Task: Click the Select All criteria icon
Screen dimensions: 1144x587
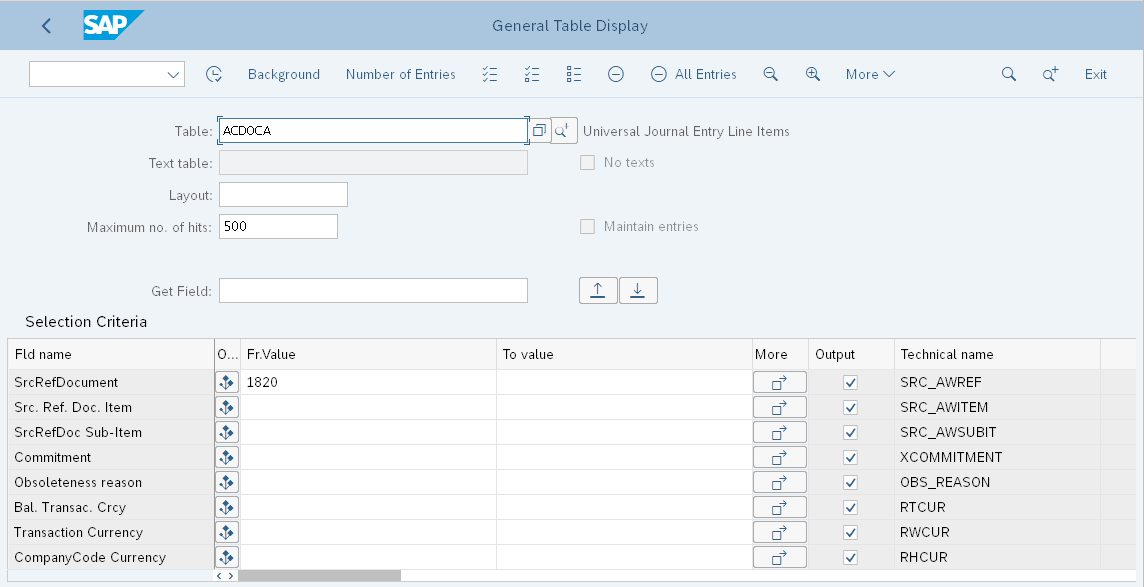Action: pyautogui.click(x=489, y=73)
